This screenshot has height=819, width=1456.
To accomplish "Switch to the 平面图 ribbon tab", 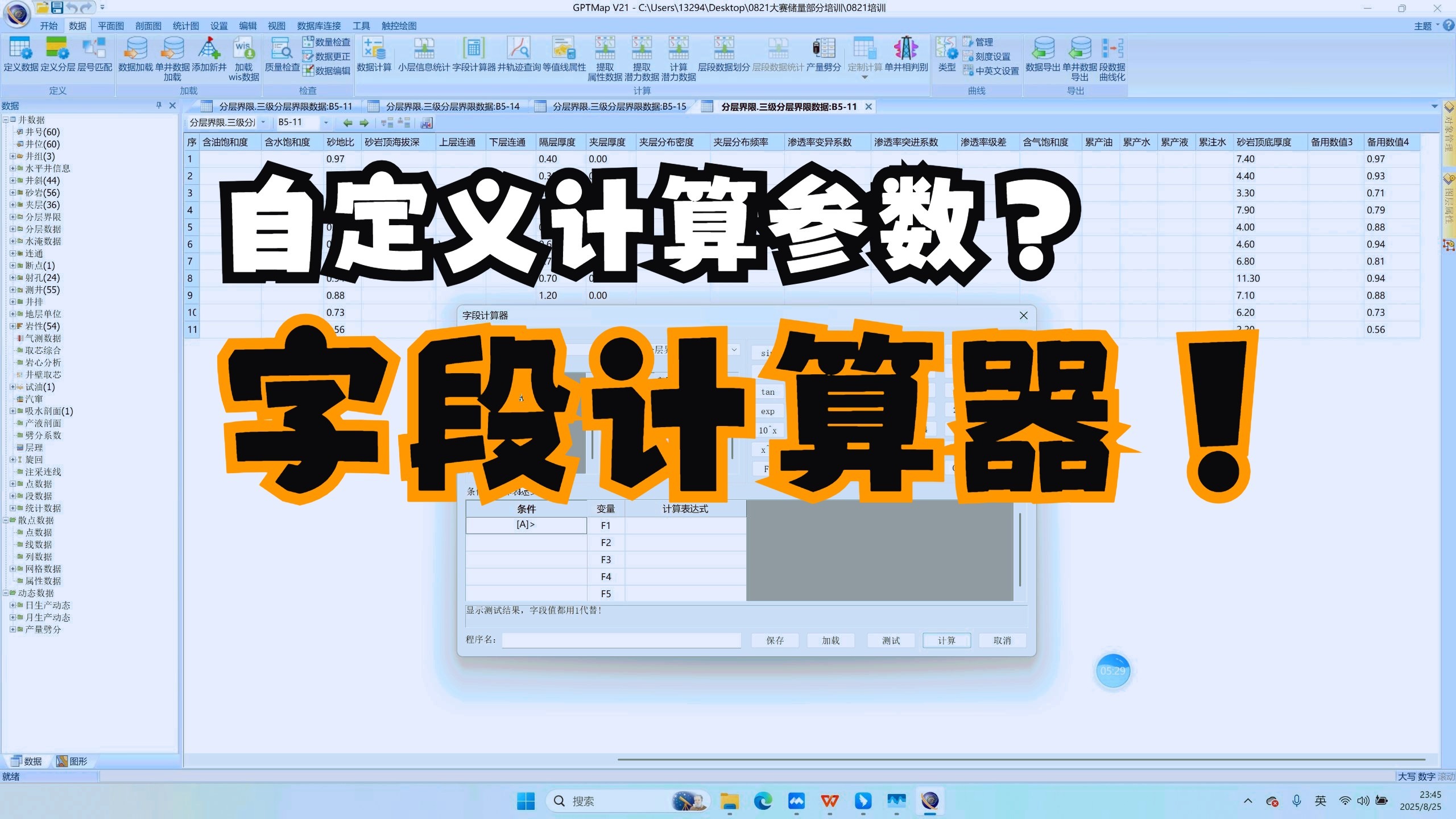I will [110, 26].
